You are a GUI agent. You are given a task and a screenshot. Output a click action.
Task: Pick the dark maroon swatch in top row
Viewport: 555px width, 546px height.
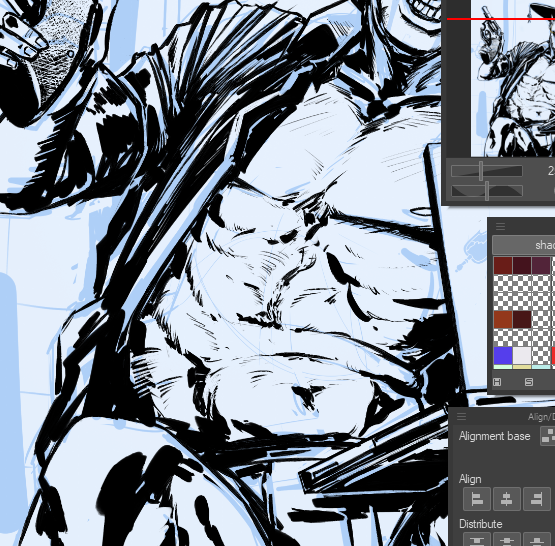tap(522, 265)
